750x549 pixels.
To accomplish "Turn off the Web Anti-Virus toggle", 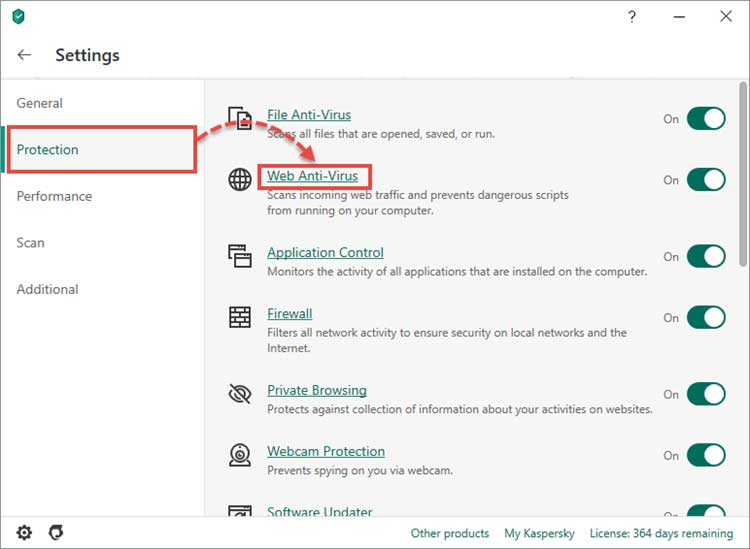I will pos(706,180).
